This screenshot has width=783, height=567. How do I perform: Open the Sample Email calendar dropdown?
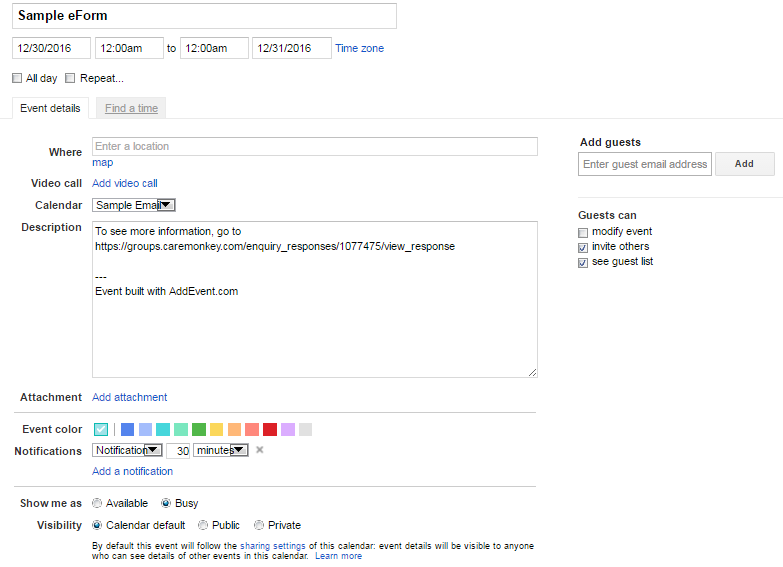tap(134, 205)
